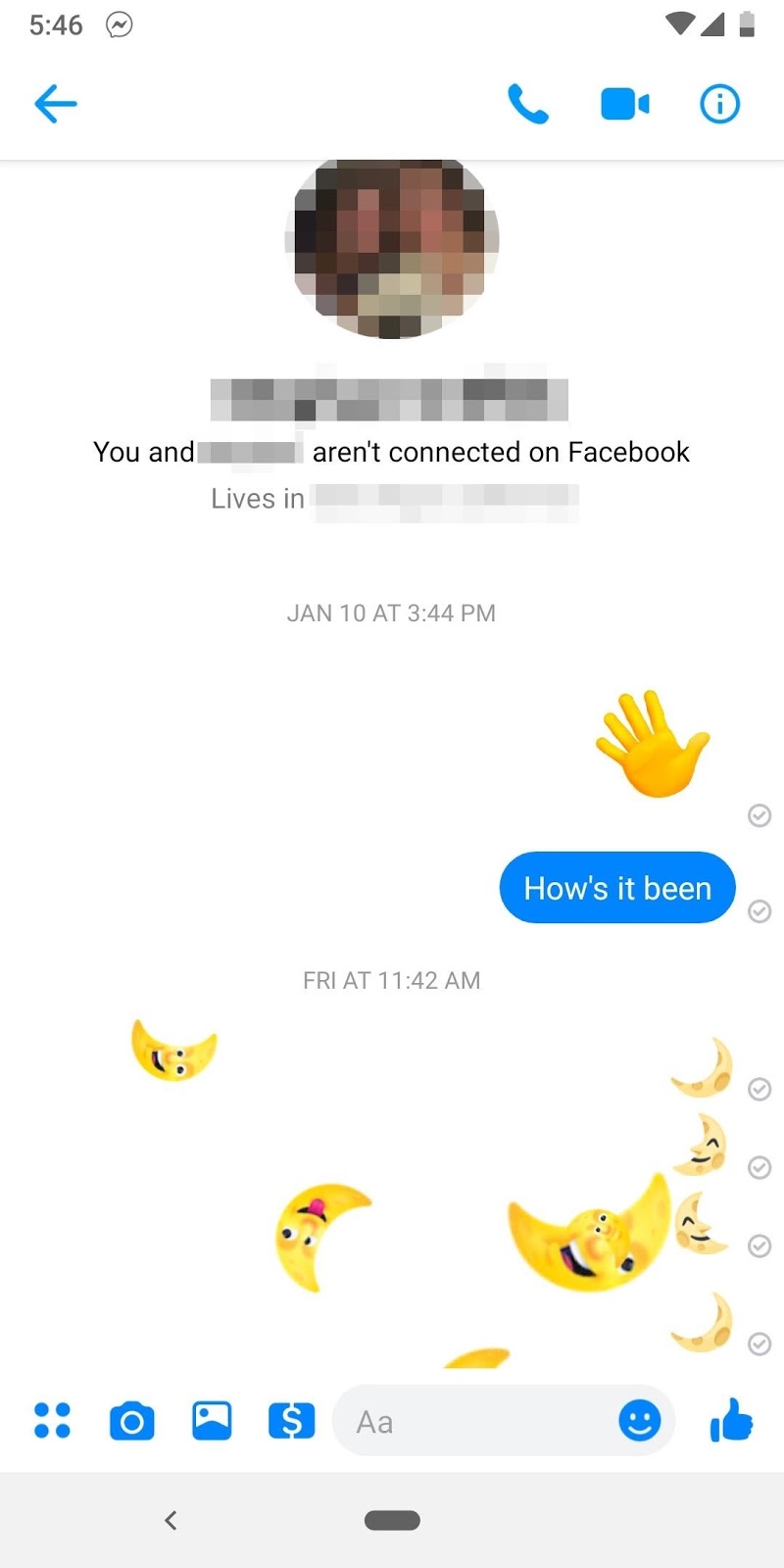Tap the Android system back chevron
Image resolution: width=784 pixels, height=1568 pixels.
[x=171, y=1520]
